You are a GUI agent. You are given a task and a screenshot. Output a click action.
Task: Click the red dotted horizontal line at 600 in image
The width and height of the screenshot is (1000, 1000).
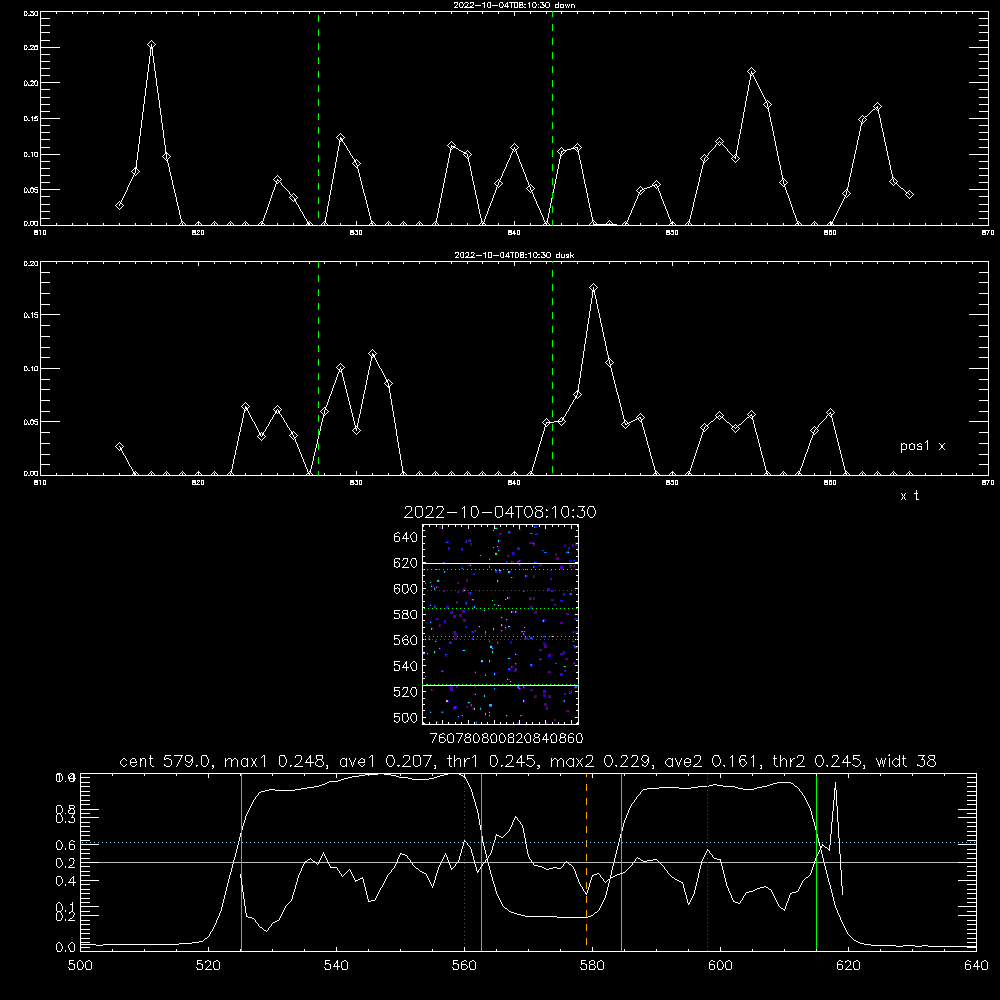(x=500, y=591)
